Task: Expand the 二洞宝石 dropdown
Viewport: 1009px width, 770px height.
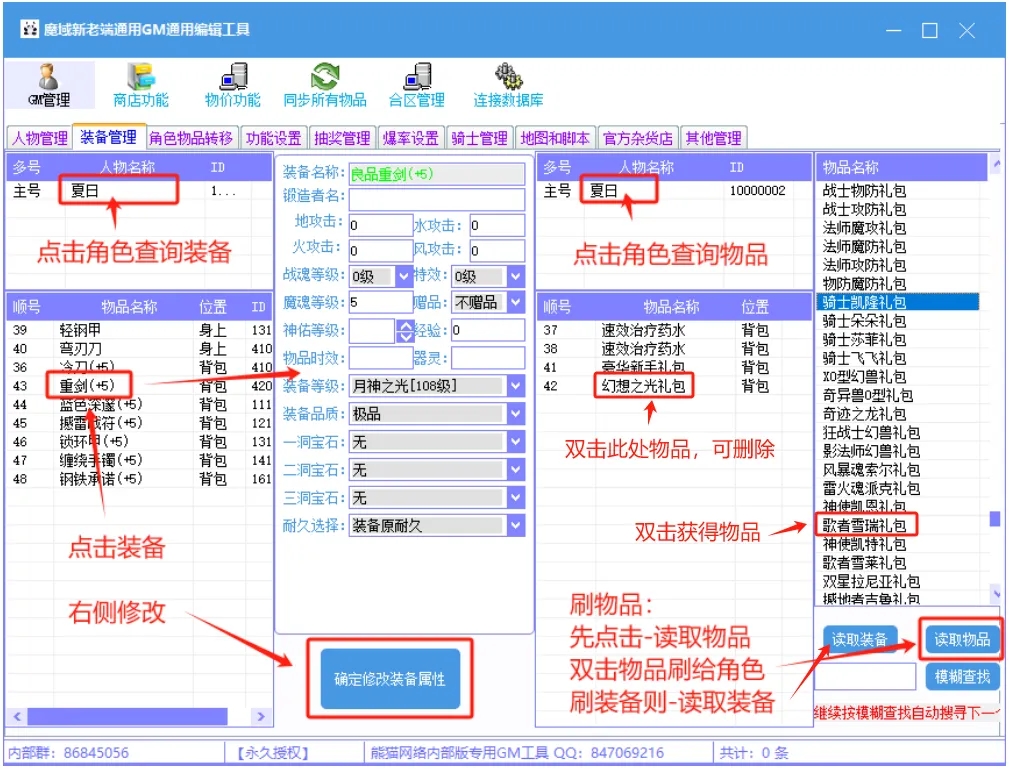Action: 515,470
